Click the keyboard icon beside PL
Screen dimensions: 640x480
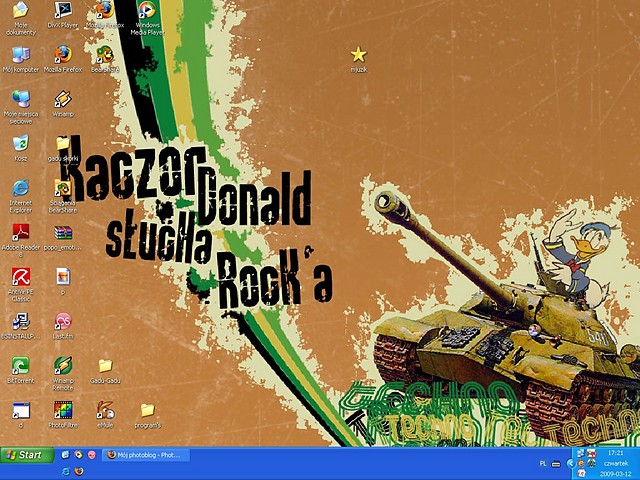tap(556, 464)
